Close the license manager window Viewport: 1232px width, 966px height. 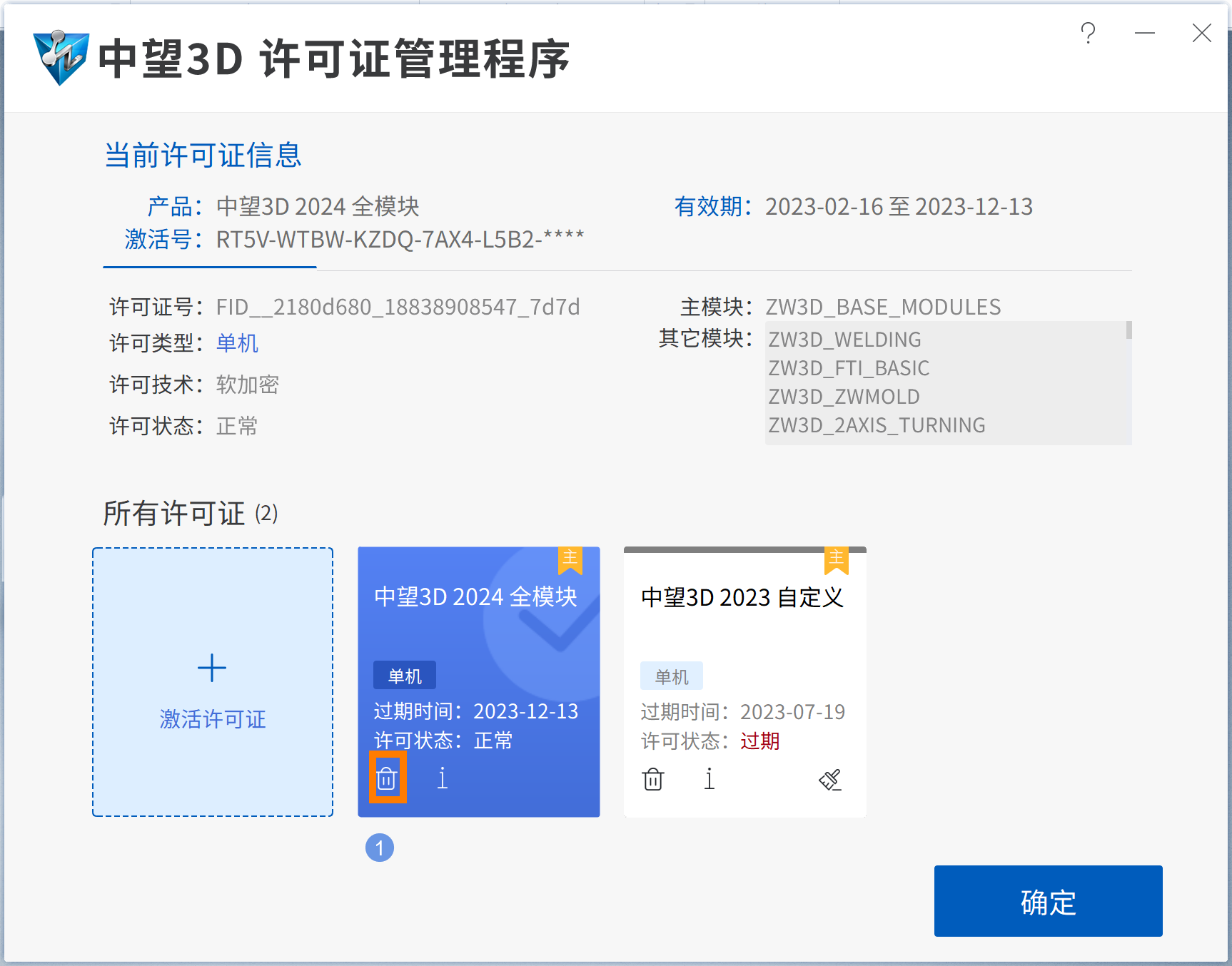click(x=1202, y=33)
